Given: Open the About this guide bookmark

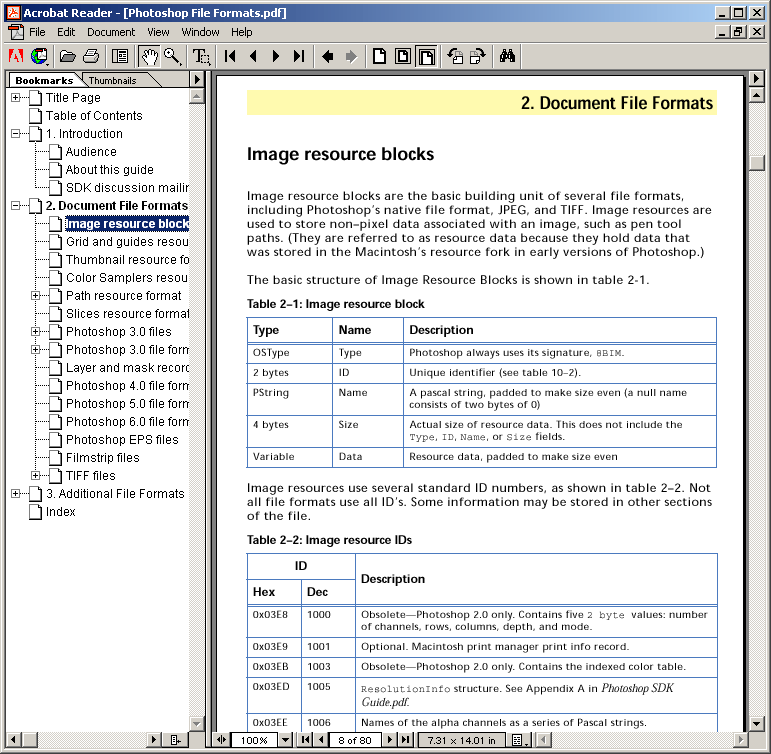Looking at the screenshot, I should tap(110, 170).
